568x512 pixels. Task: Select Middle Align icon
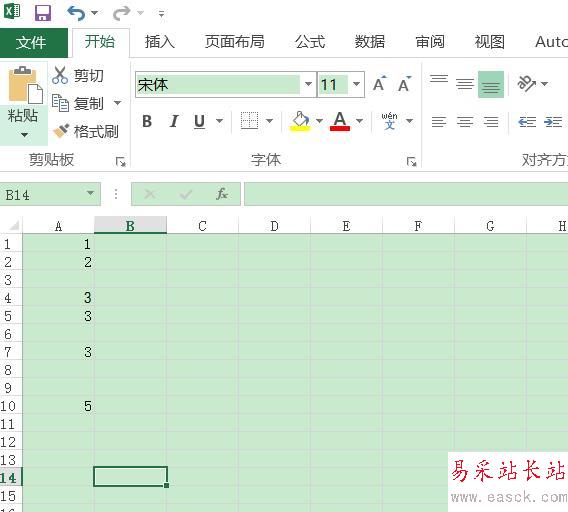point(465,84)
